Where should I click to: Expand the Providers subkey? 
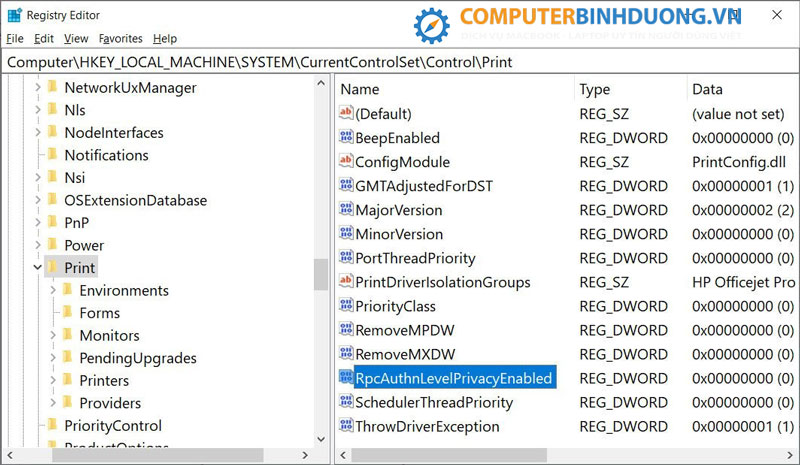pyautogui.click(x=53, y=403)
